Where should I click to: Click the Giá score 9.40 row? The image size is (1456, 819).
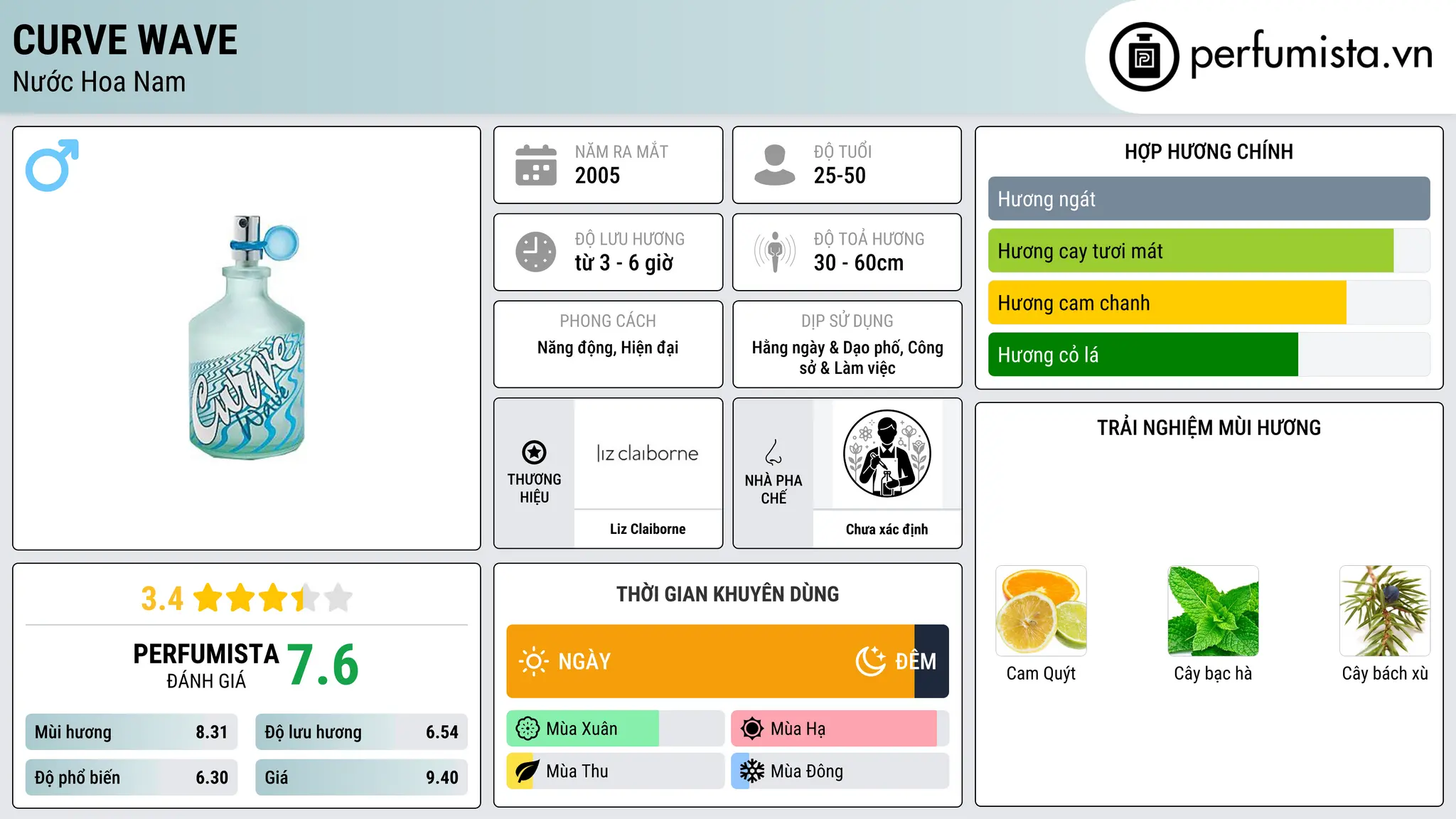(x=361, y=778)
